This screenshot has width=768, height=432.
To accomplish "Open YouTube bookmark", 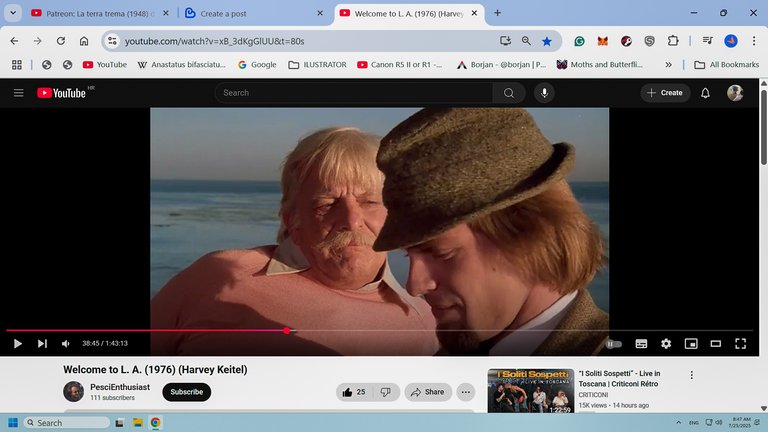I will pos(105,65).
